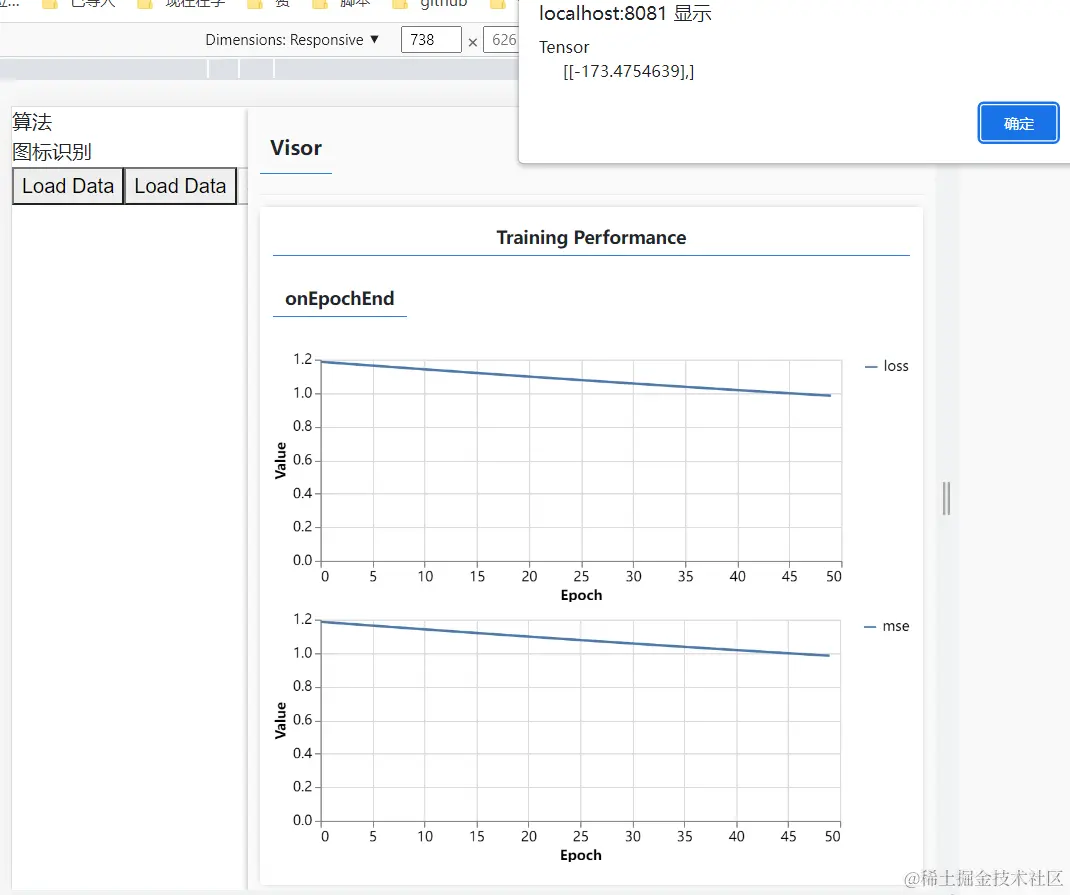This screenshot has height=895, width=1070.
Task: Click the 确定 button in the alert dialog
Action: coord(1018,123)
